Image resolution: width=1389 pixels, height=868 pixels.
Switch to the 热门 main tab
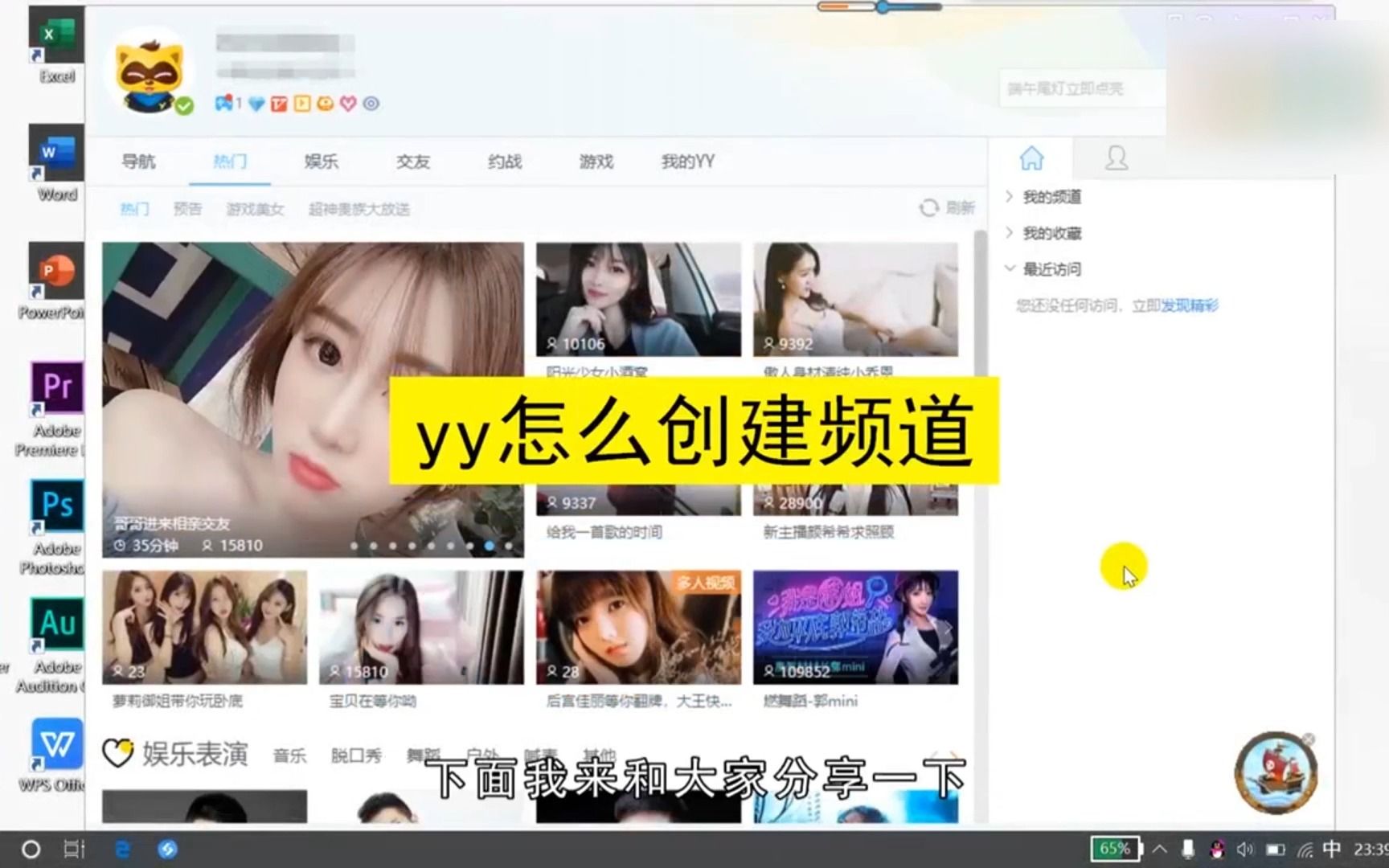230,162
